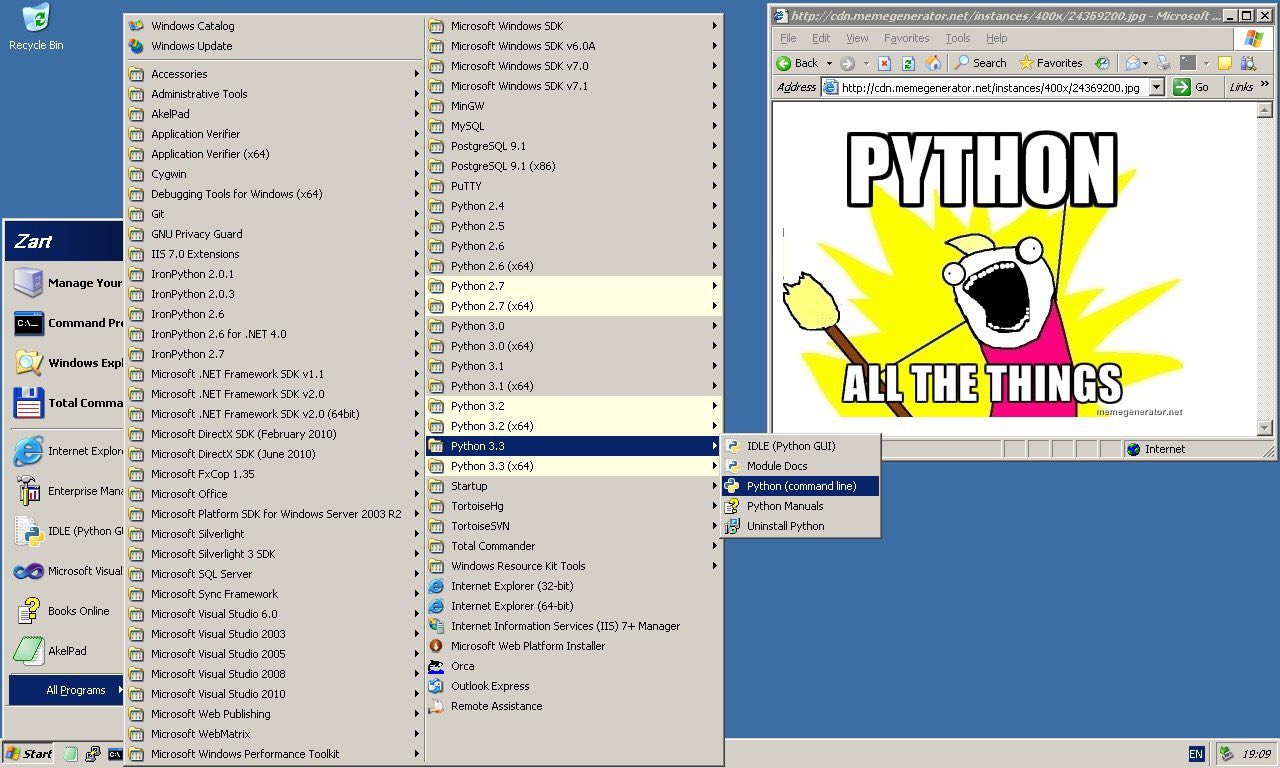
Task: Click the IE Stop button in toolbar
Action: point(884,63)
